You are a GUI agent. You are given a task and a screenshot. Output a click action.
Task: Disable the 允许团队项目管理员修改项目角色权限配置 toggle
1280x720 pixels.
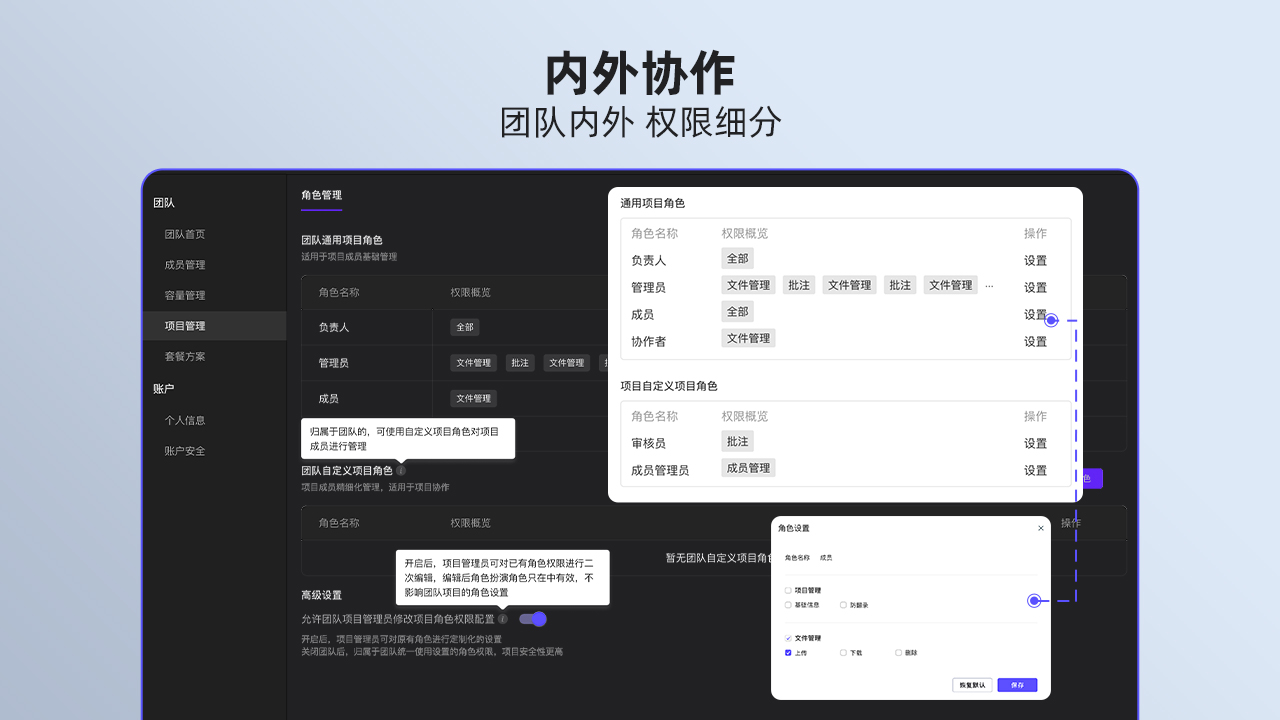tap(534, 619)
